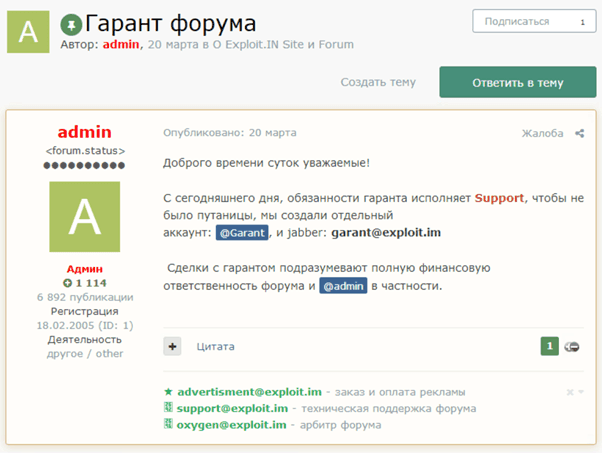The width and height of the screenshot is (602, 453).
Task: Click the Цитата quote link
Action: (x=215, y=346)
